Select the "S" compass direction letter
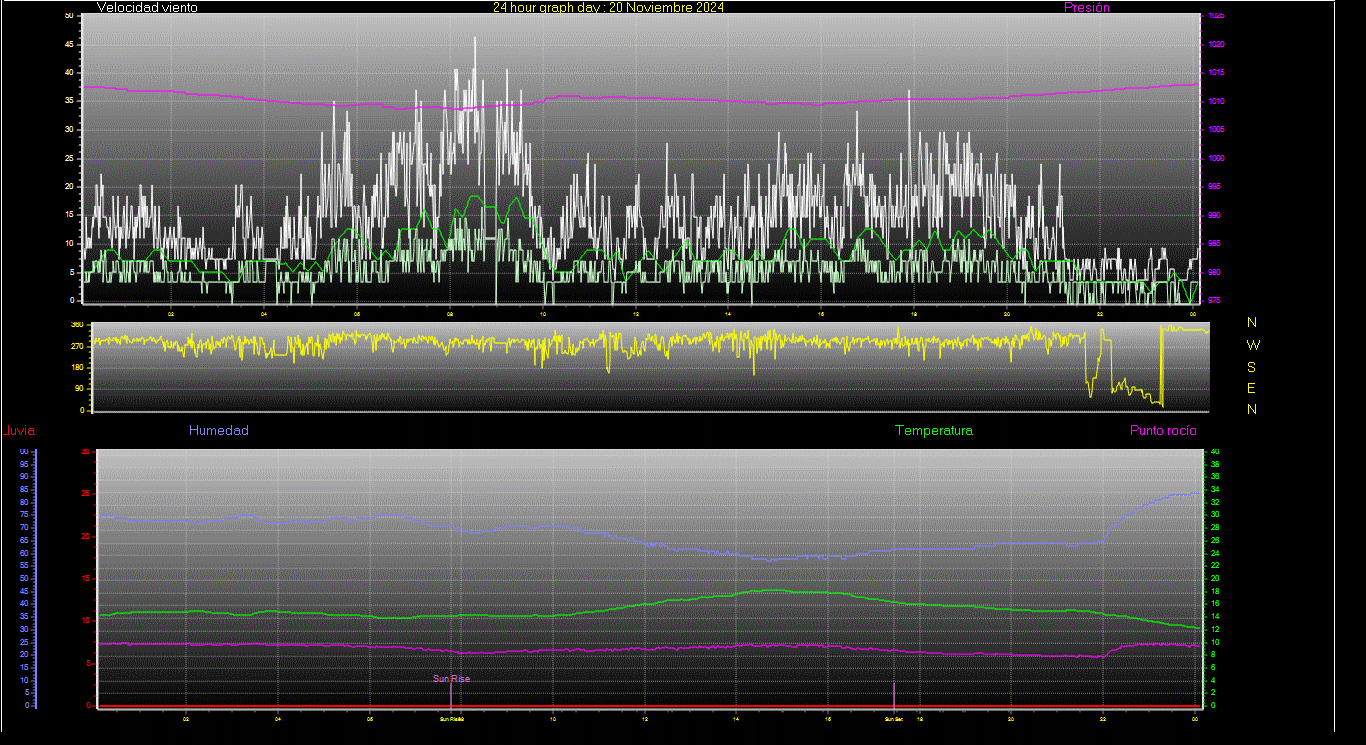The image size is (1366, 745). point(1252,367)
